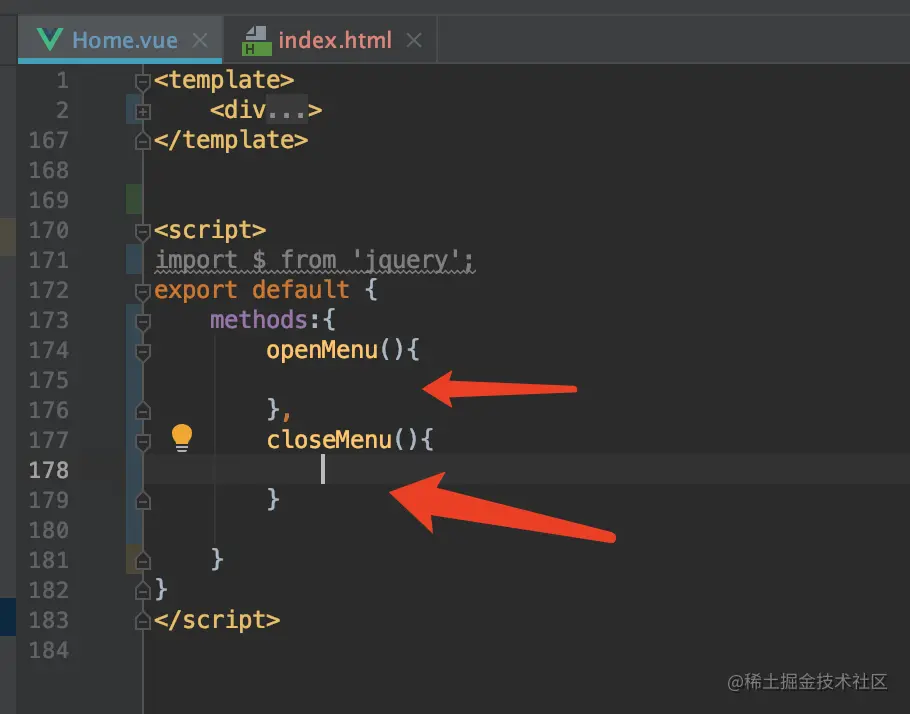Click line number 184 in the gutter
This screenshot has width=910, height=714.
click(49, 650)
